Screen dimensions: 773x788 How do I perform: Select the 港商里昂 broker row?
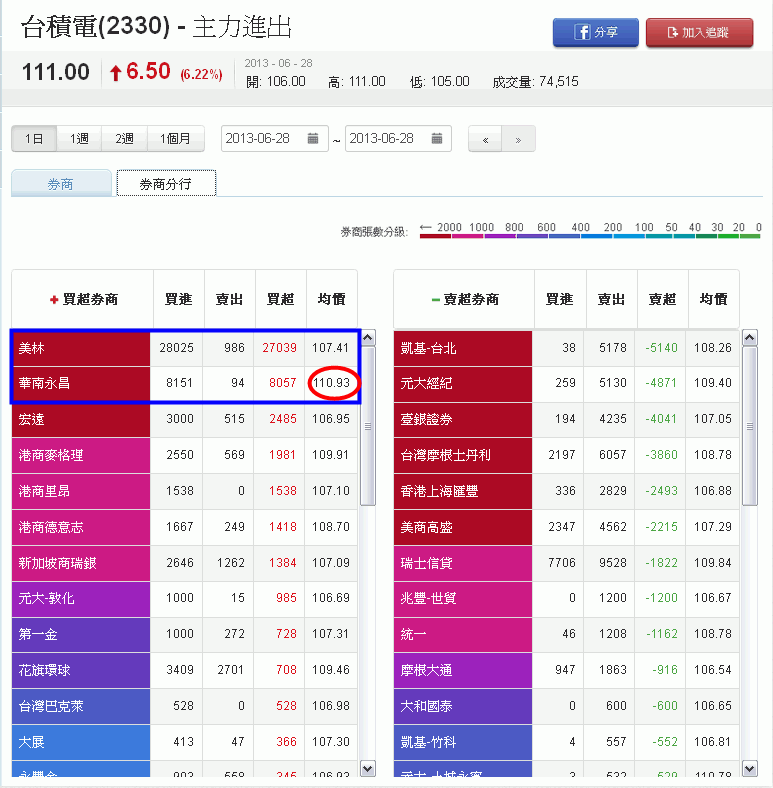pyautogui.click(x=184, y=491)
